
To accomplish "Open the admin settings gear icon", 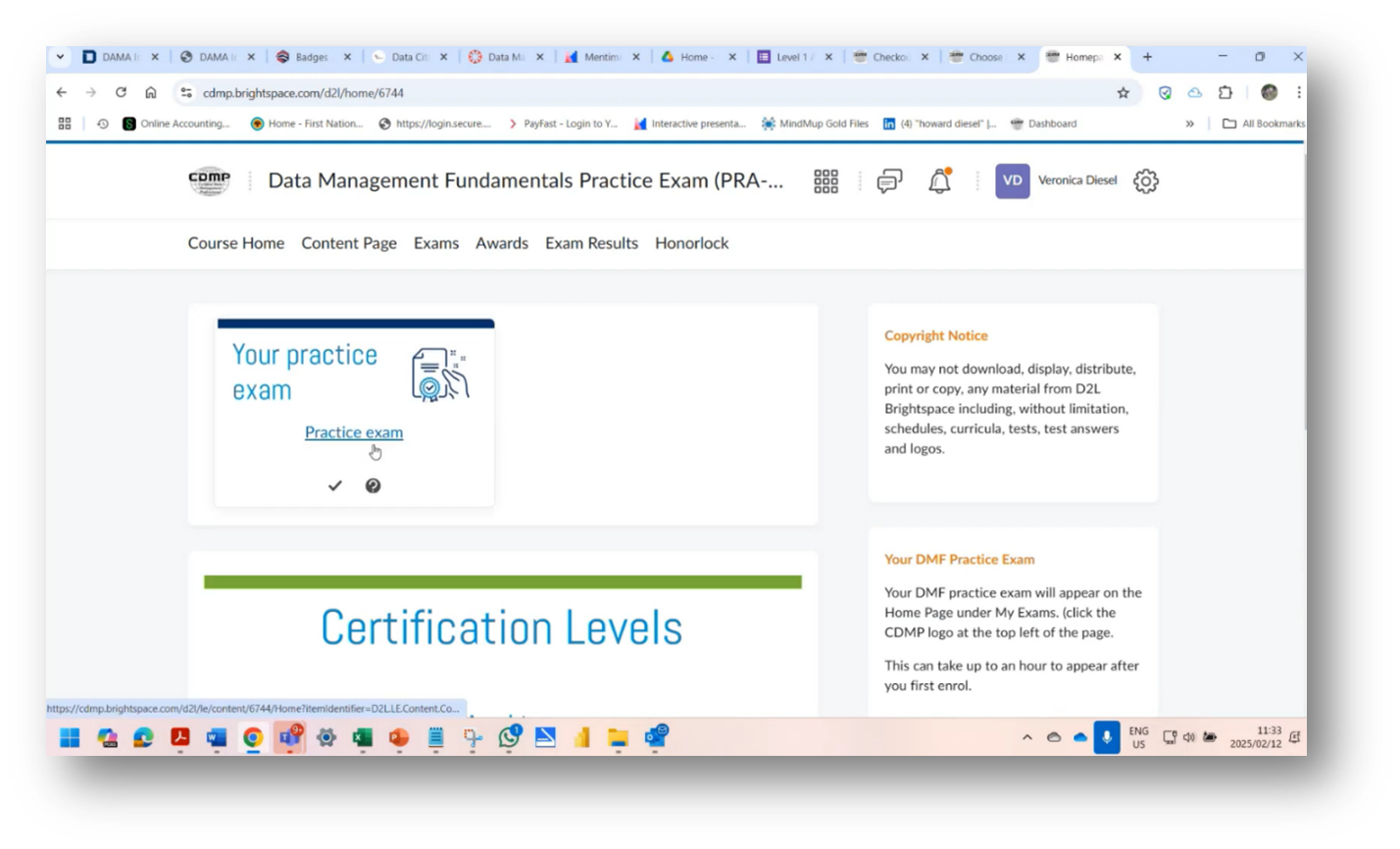I will [1145, 181].
